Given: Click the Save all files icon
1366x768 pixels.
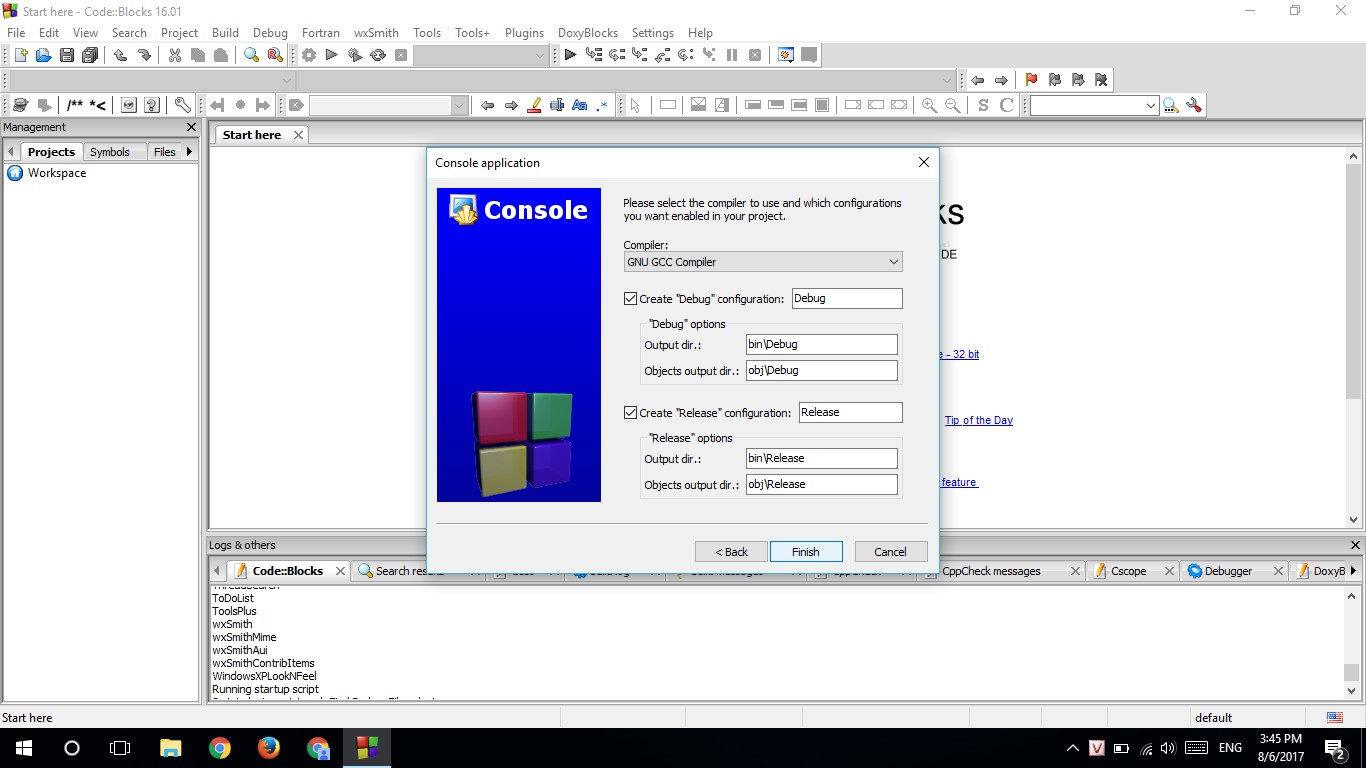Looking at the screenshot, I should (90, 55).
